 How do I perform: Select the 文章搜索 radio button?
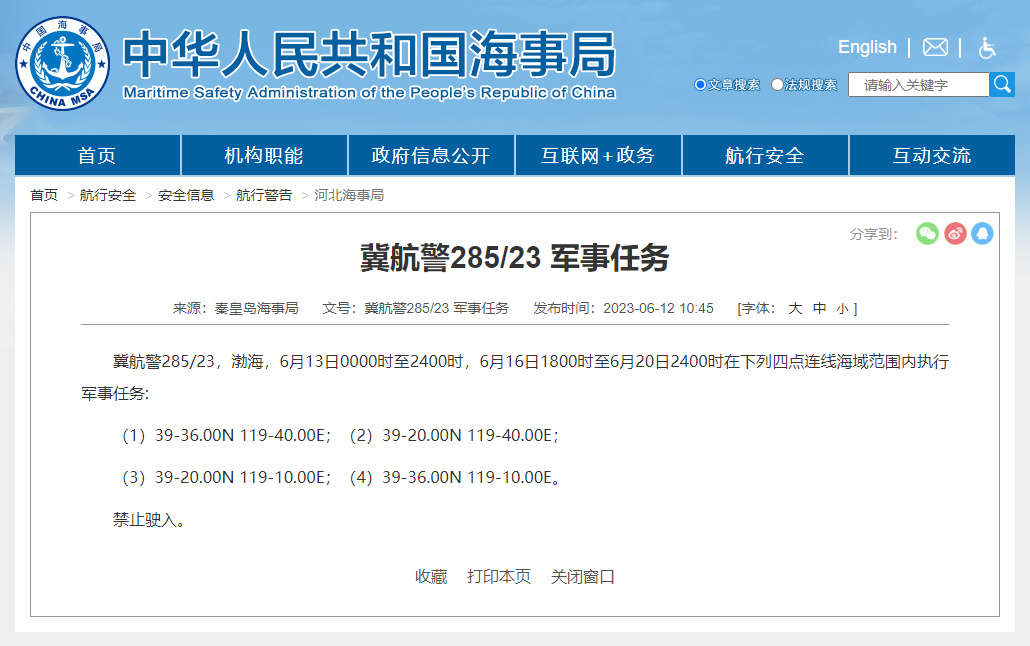tap(700, 84)
